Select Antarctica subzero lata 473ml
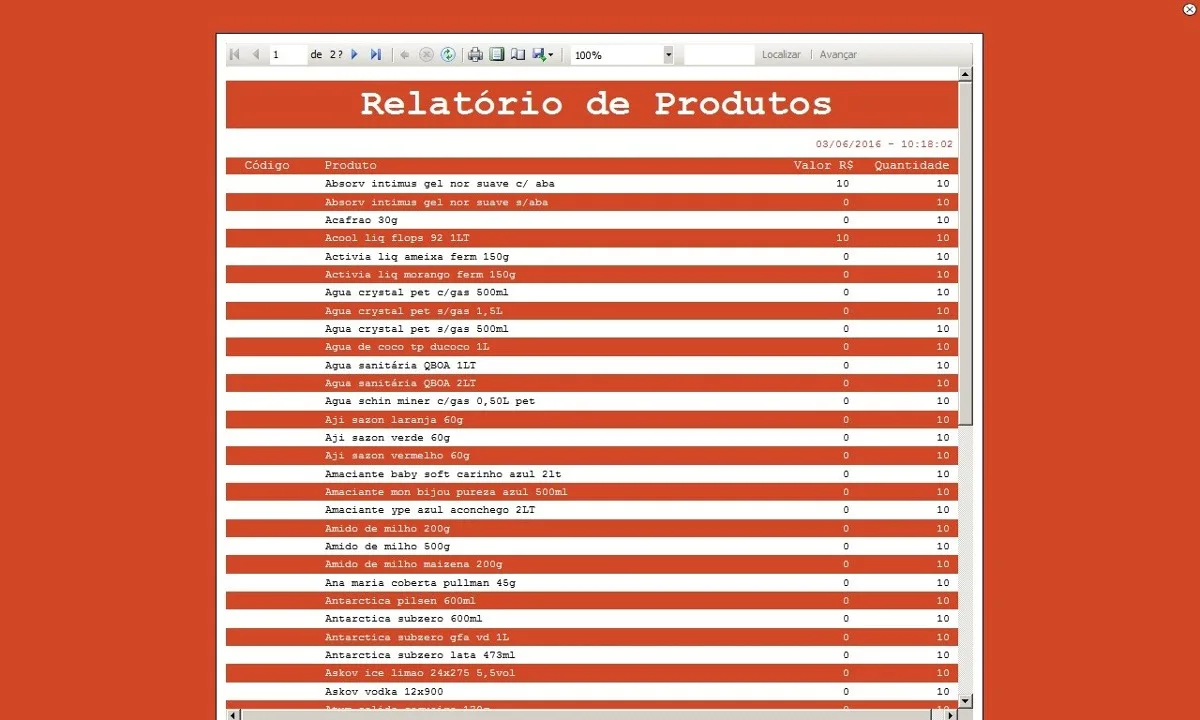The image size is (1200, 720). pyautogui.click(x=592, y=655)
